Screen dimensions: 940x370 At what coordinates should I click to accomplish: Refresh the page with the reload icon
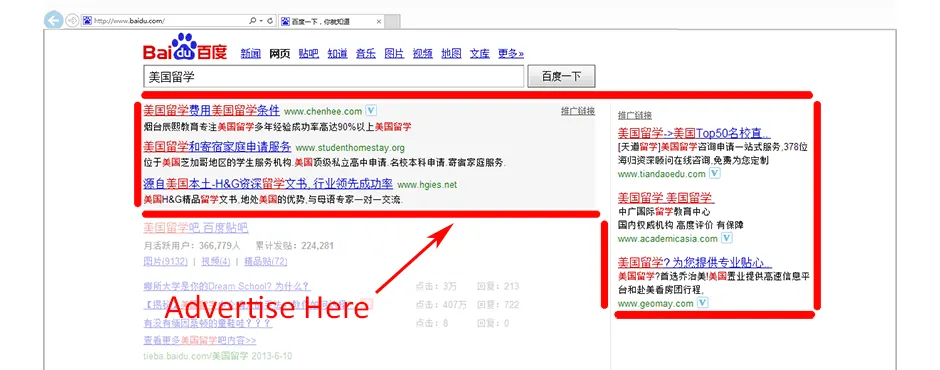click(x=270, y=21)
